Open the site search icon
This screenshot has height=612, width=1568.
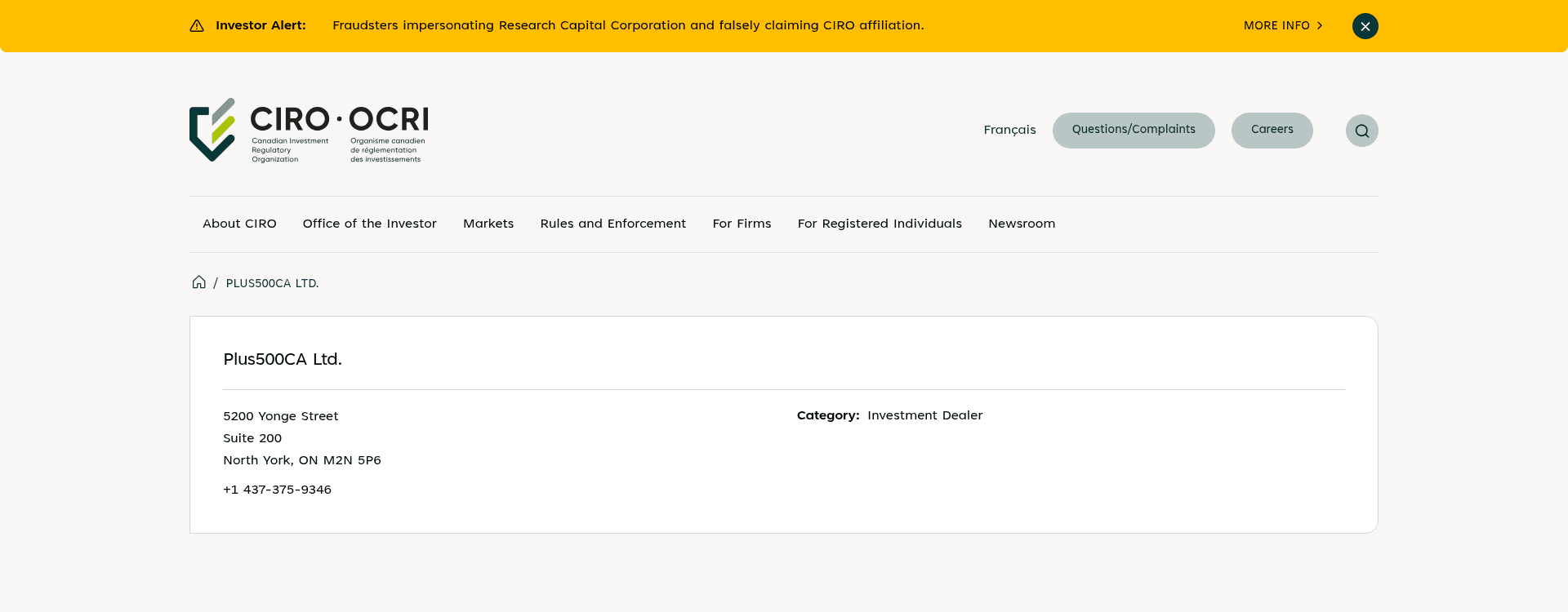(x=1361, y=131)
